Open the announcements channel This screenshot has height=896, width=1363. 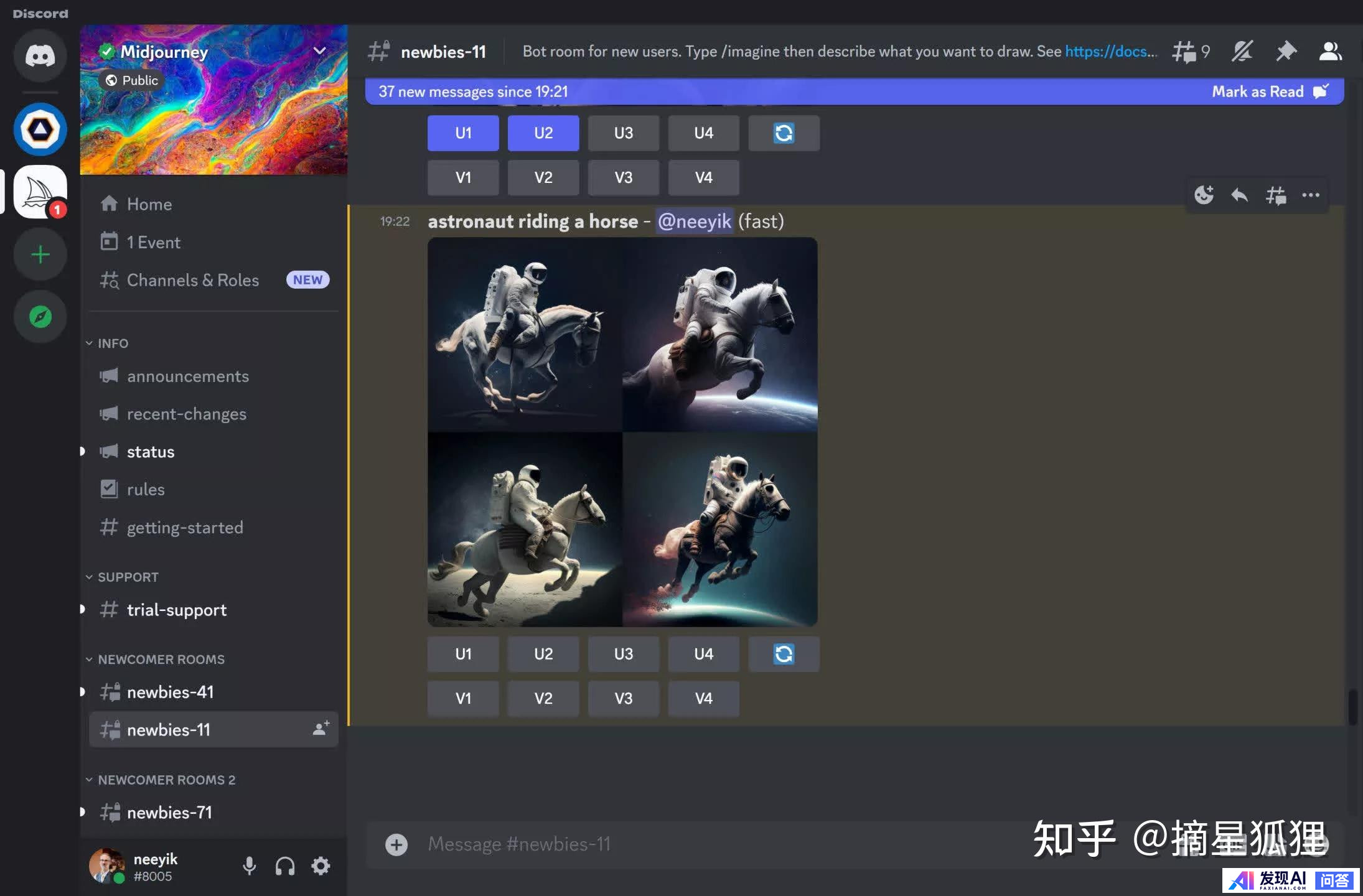[x=187, y=376]
